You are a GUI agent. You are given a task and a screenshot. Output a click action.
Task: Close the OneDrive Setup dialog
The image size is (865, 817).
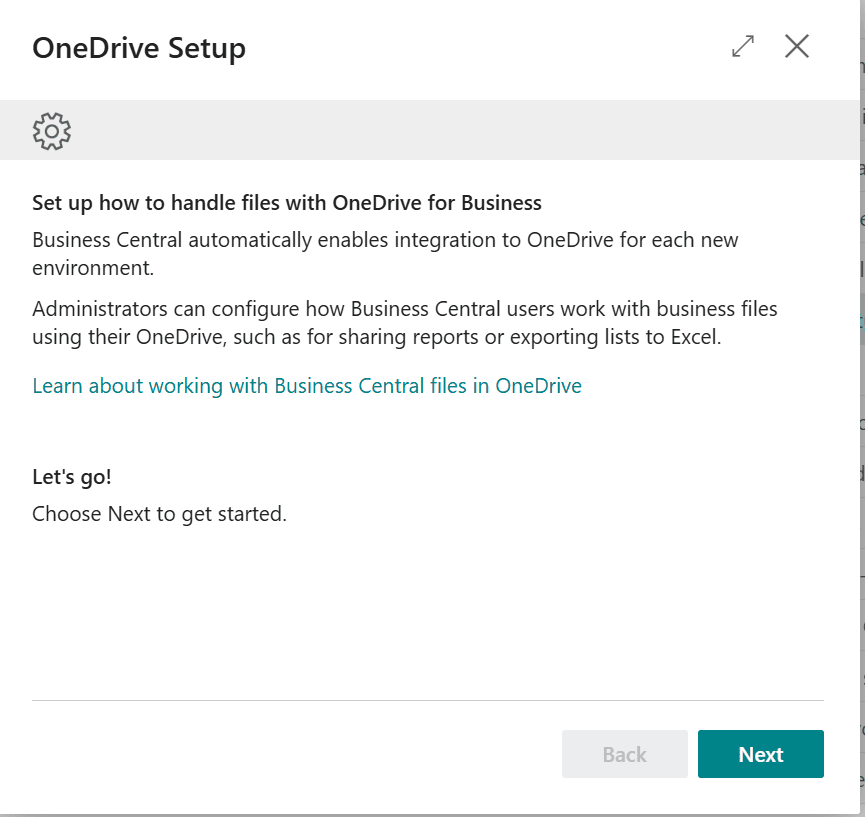(x=797, y=46)
